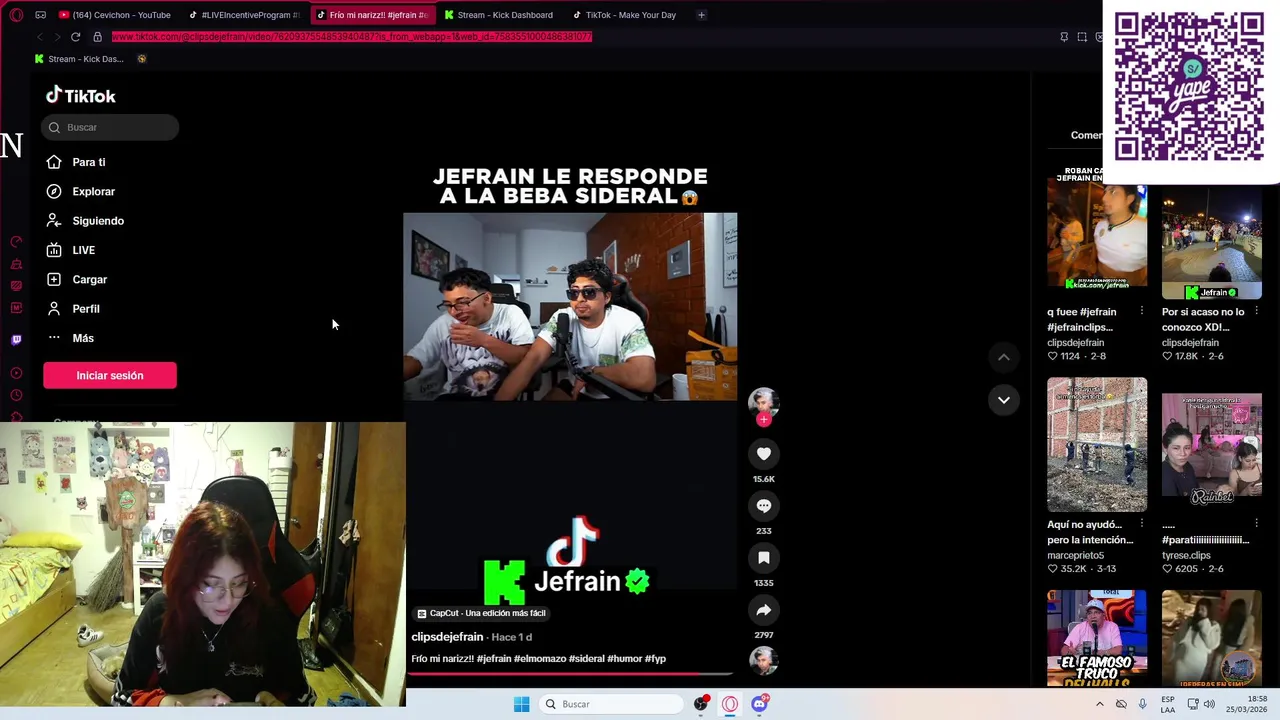Click the highlighted TikTok URL address bar

[352, 37]
